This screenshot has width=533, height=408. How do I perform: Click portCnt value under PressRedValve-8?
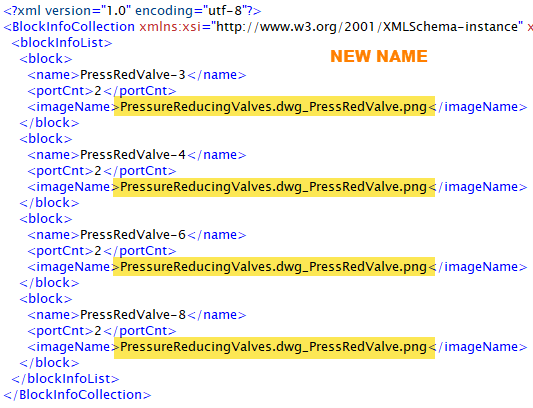click(98, 331)
